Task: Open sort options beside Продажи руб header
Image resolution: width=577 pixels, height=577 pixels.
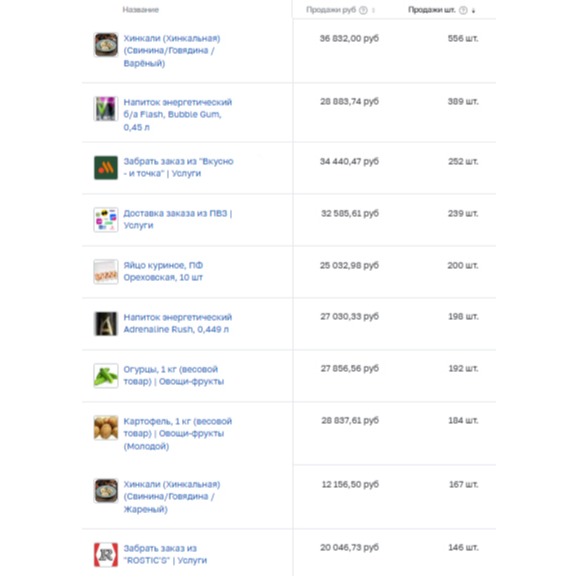Action: pyautogui.click(x=374, y=10)
